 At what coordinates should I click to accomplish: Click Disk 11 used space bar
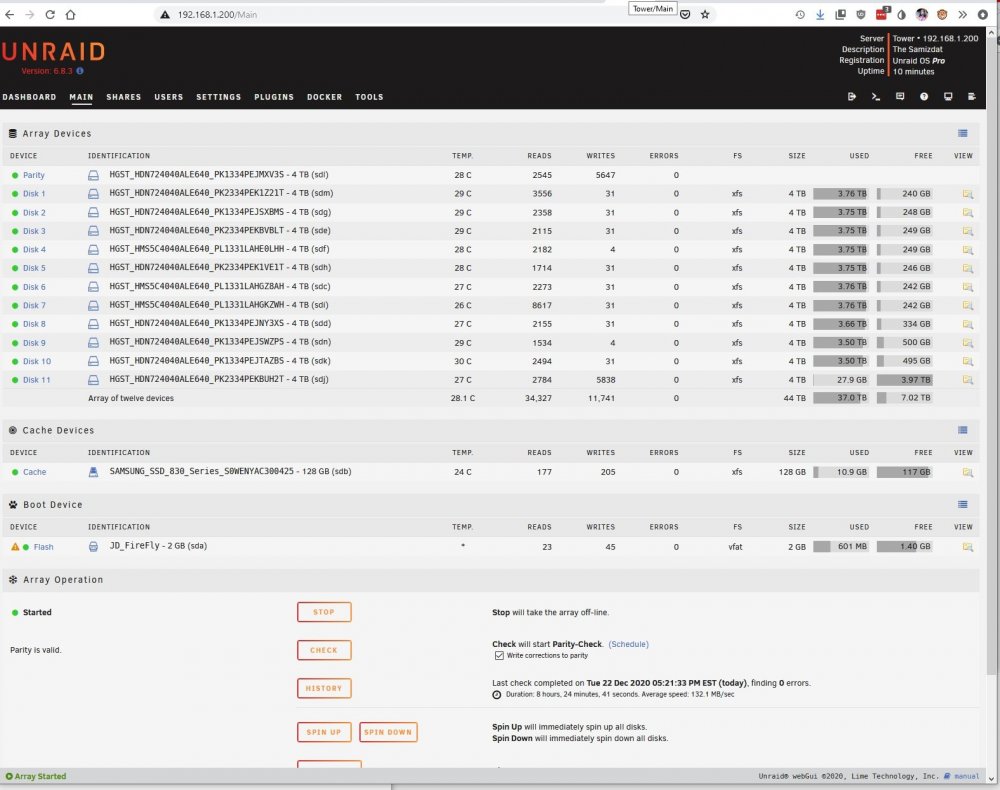841,380
